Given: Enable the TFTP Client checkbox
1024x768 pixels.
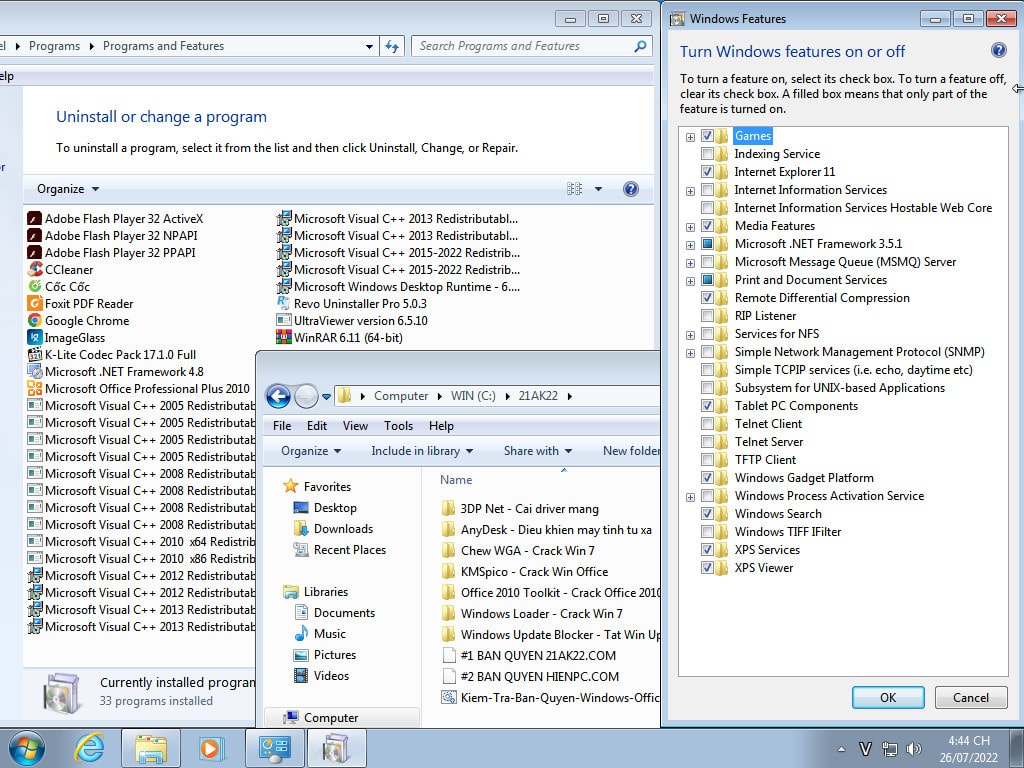Looking at the screenshot, I should [x=707, y=460].
